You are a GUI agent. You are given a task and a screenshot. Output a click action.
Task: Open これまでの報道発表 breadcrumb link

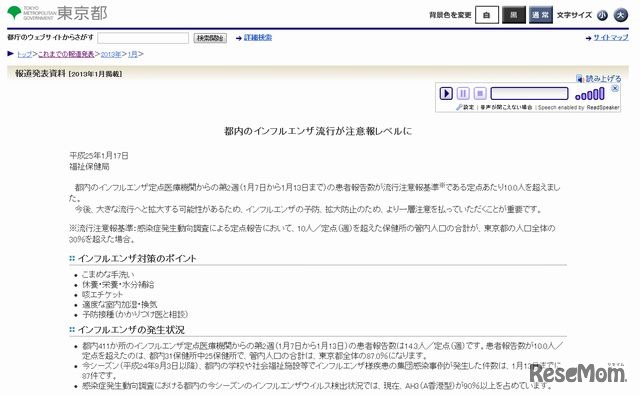[66, 54]
